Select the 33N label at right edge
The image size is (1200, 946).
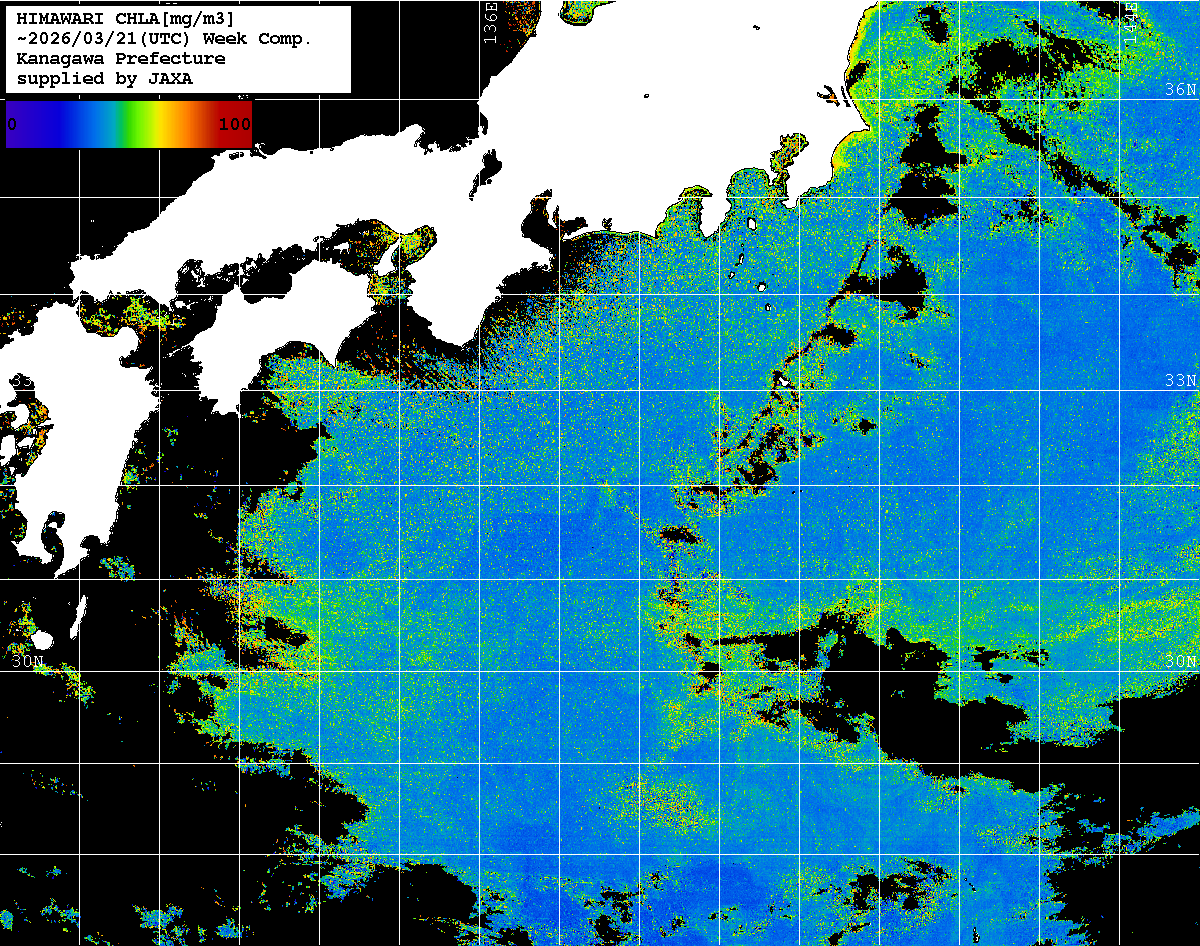[1179, 381]
